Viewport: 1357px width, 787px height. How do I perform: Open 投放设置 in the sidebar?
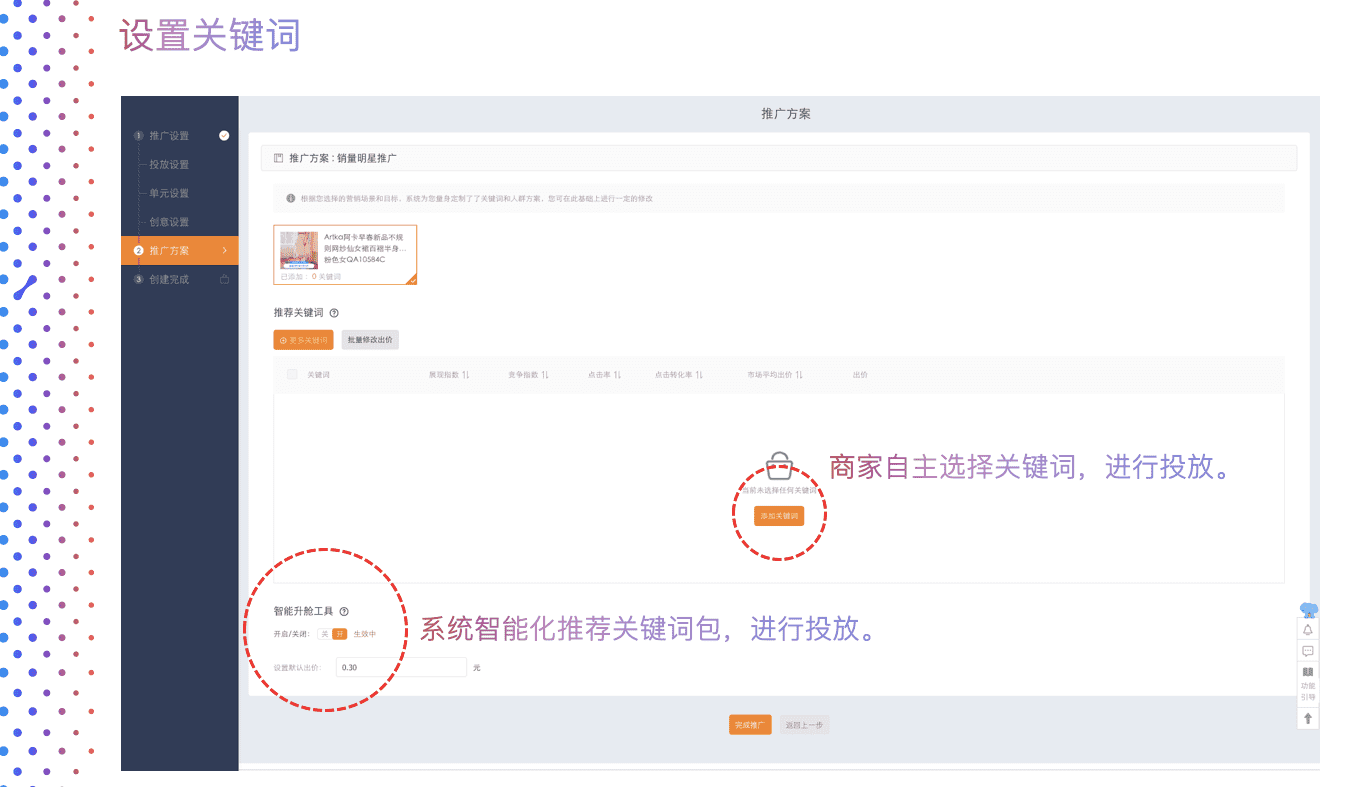[169, 165]
